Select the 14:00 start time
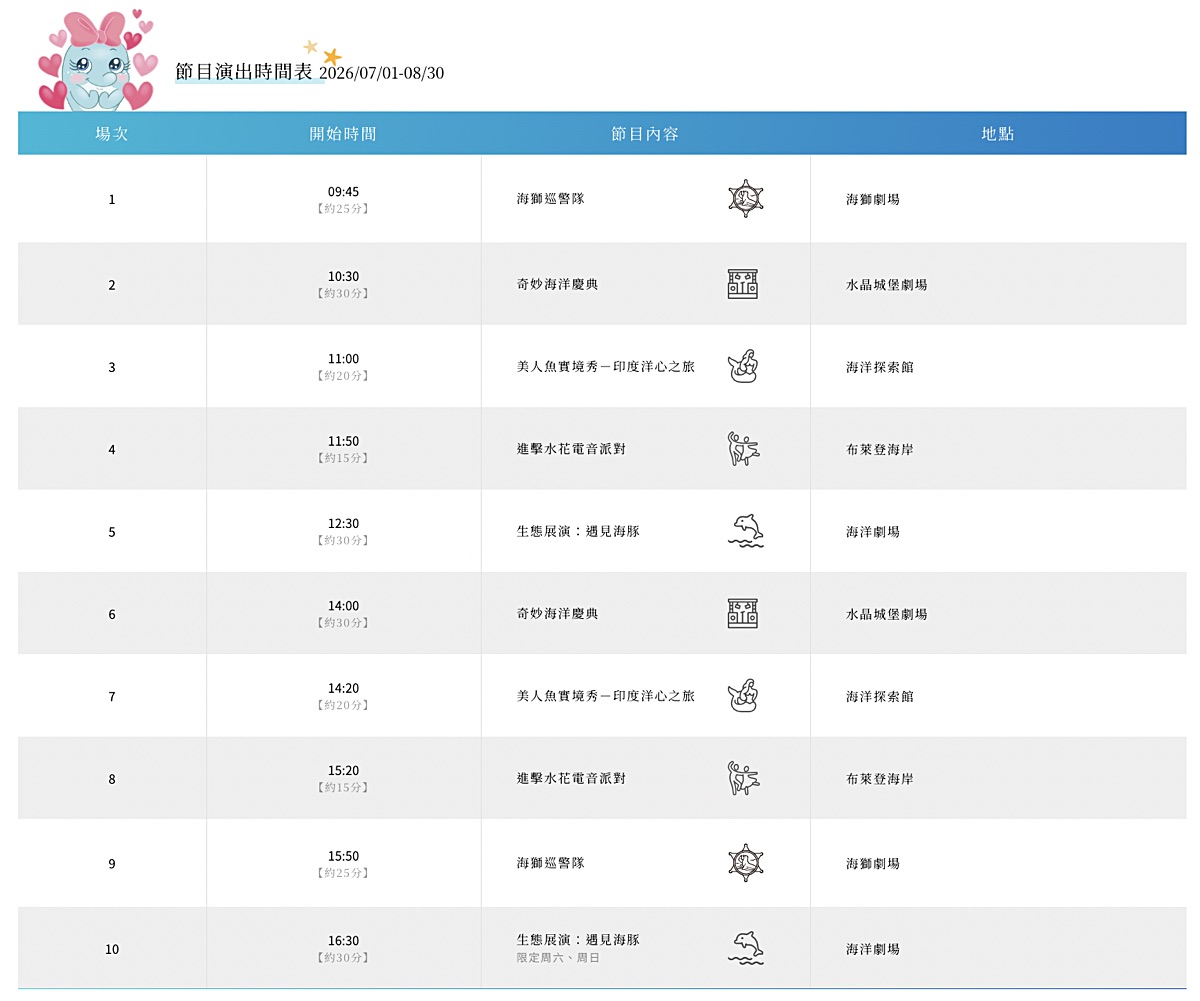This screenshot has width=1200, height=1001. [343, 605]
